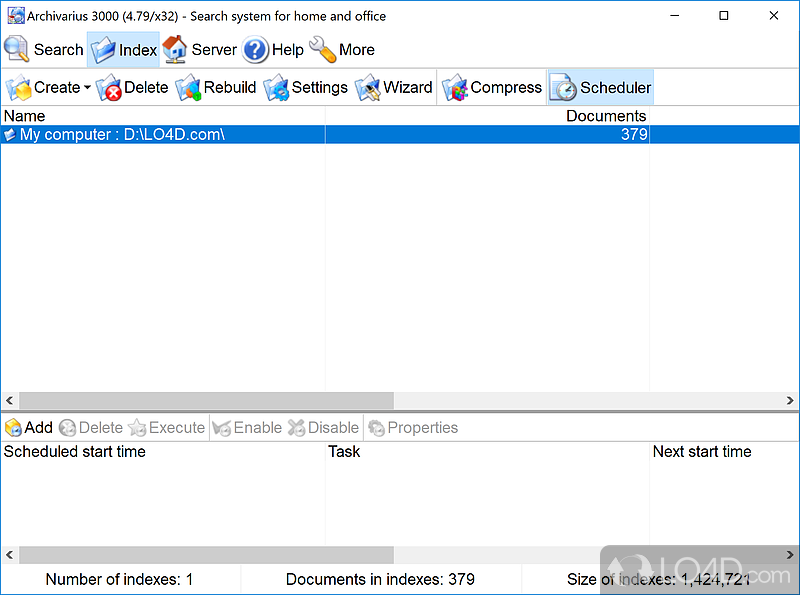Click Disable in scheduler toolbar
Viewport: 800px width, 595px height.
point(323,428)
